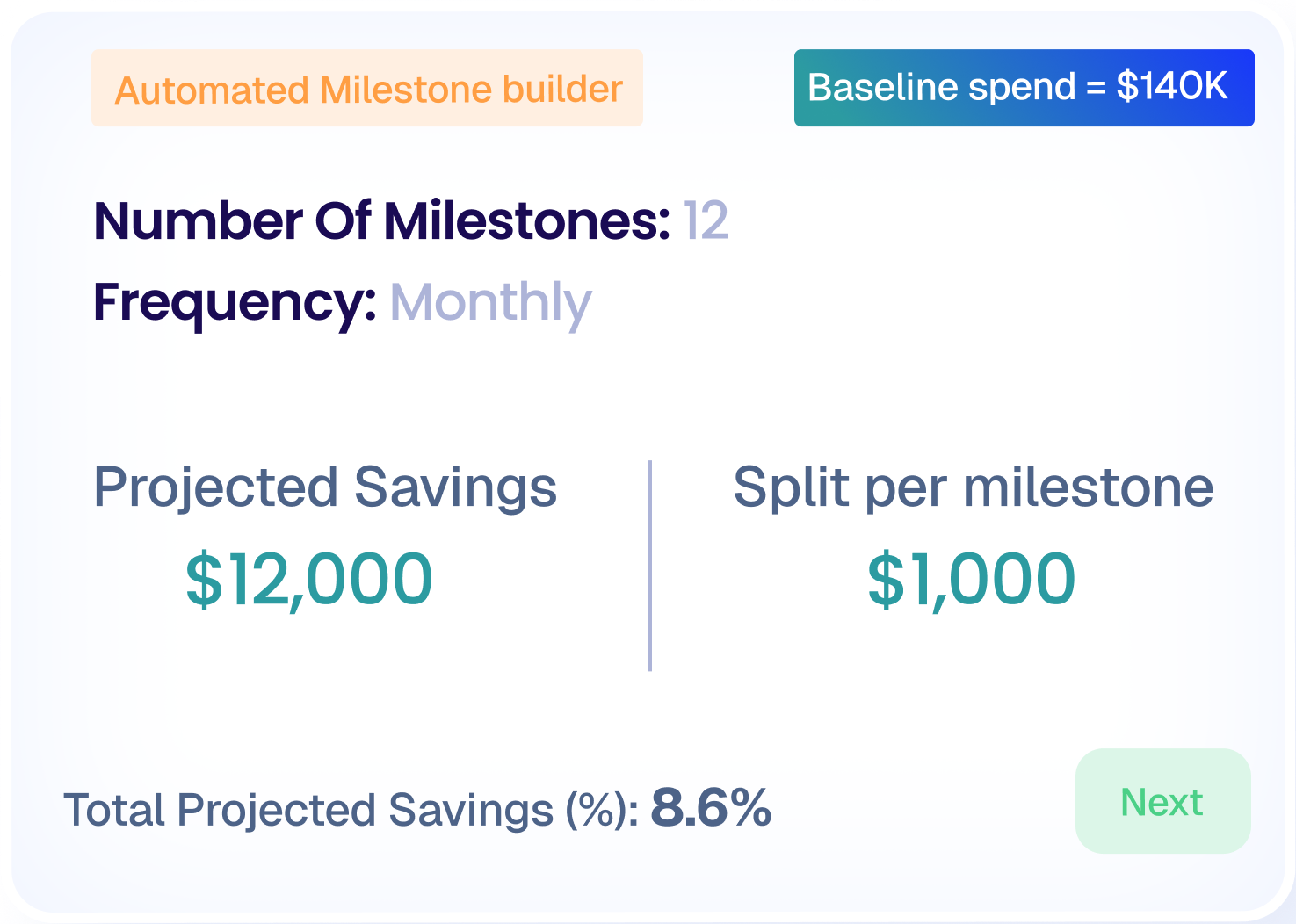
Task: Select the word Monthly to edit it
Action: click(490, 302)
